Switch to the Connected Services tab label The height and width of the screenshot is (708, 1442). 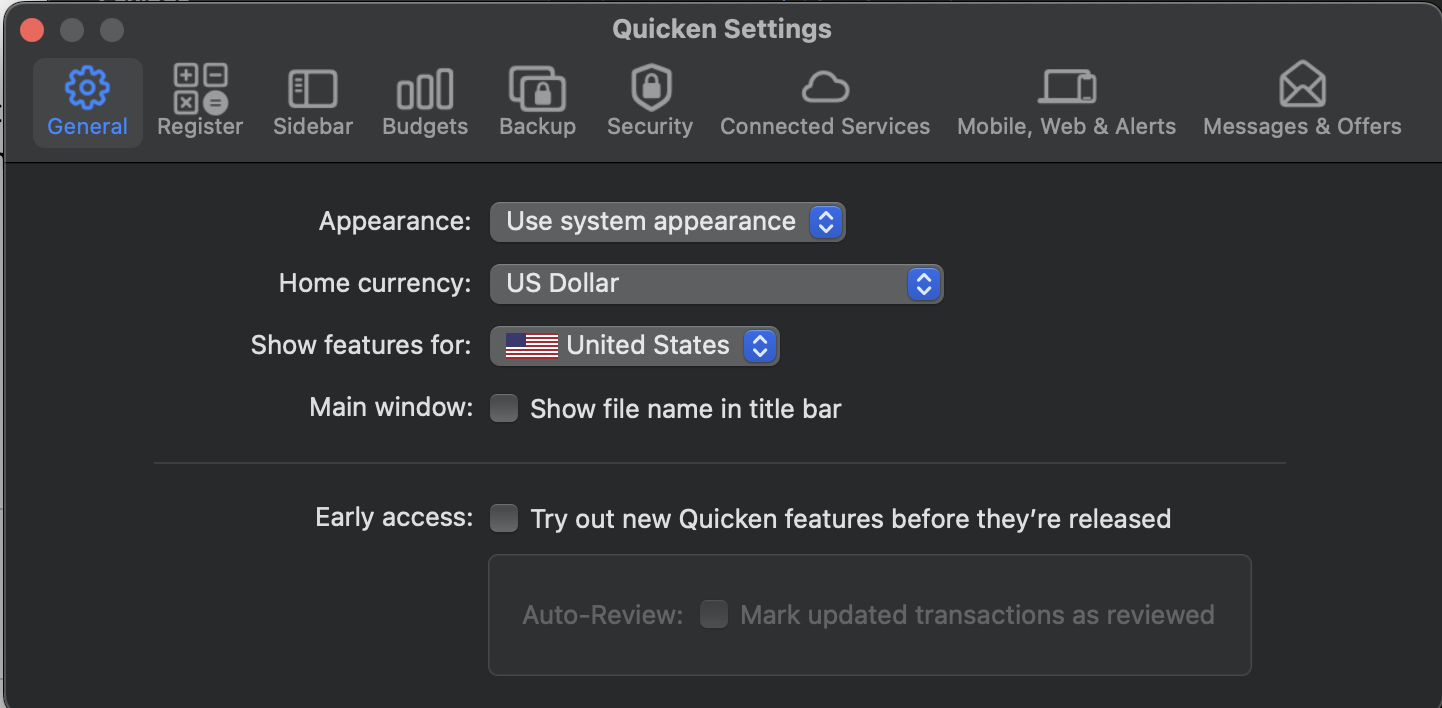click(825, 127)
